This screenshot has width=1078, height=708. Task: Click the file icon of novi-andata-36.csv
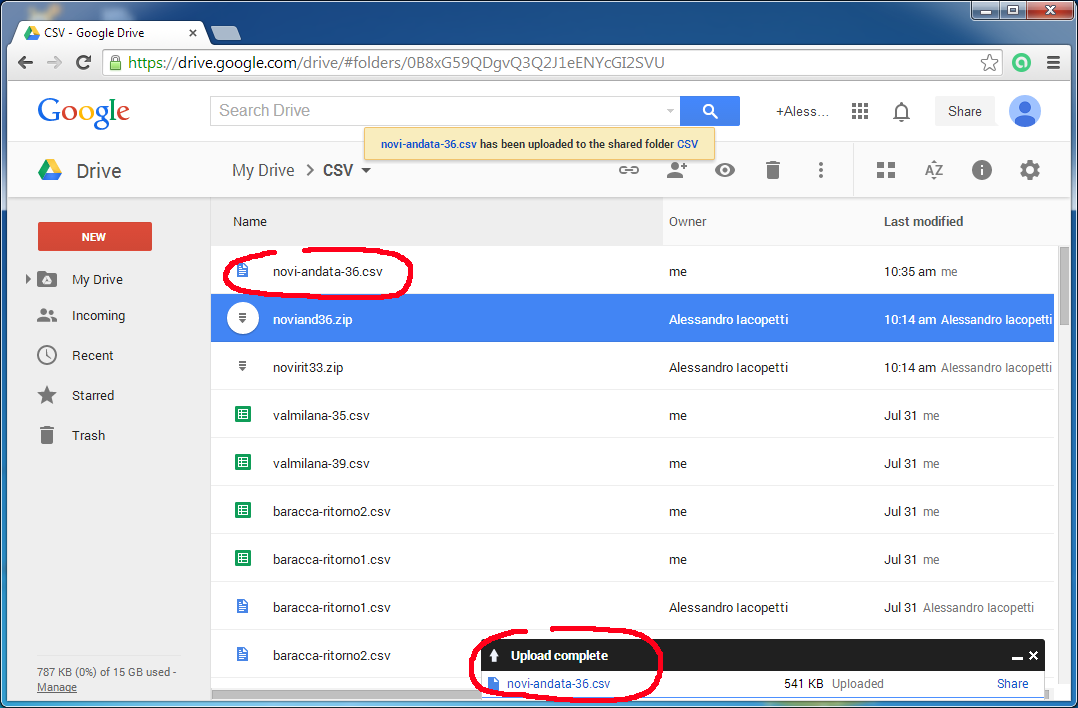(x=242, y=270)
